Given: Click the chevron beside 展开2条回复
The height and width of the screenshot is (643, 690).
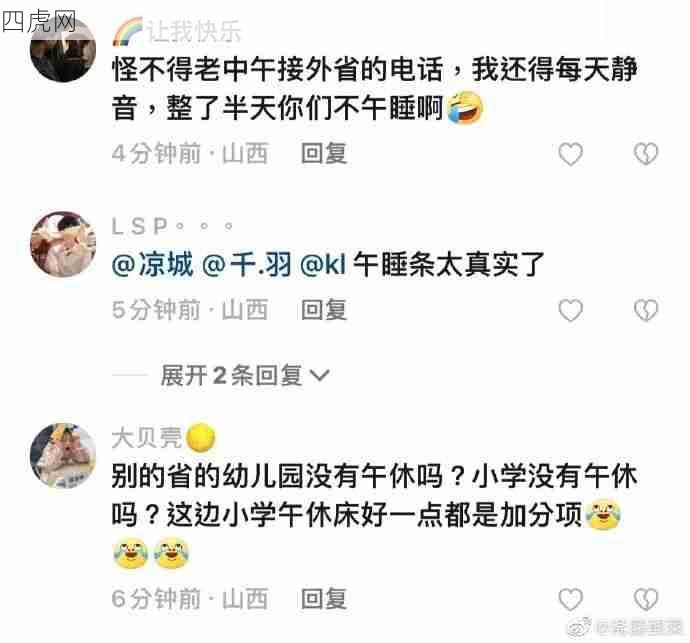Looking at the screenshot, I should pos(319,375).
